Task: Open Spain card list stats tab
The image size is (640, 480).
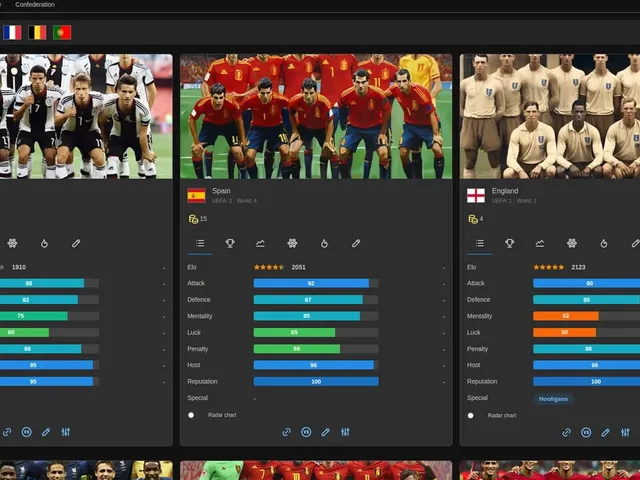Action: click(200, 243)
